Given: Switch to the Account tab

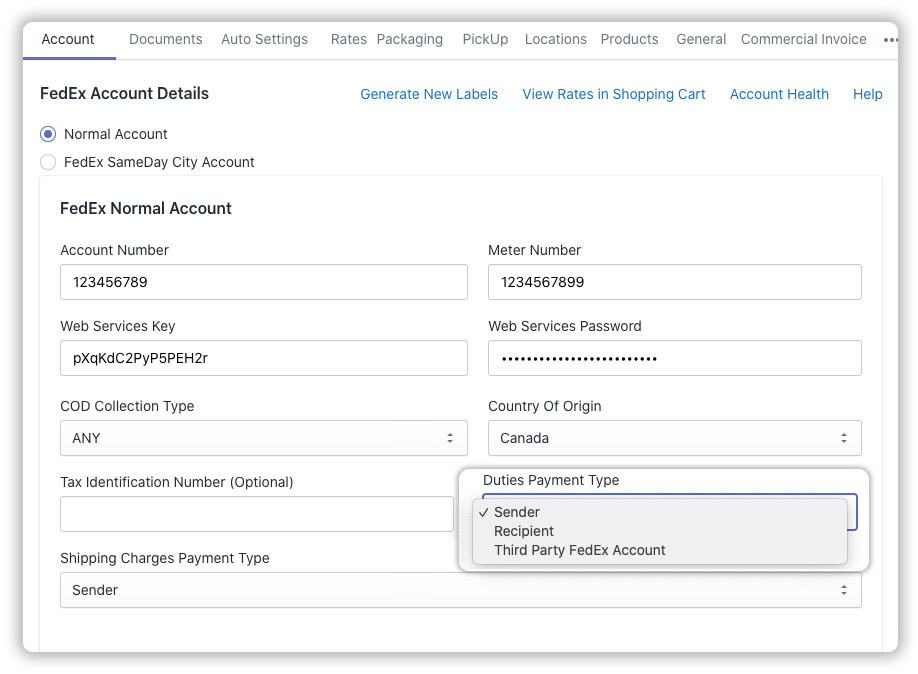Looking at the screenshot, I should pyautogui.click(x=68, y=39).
